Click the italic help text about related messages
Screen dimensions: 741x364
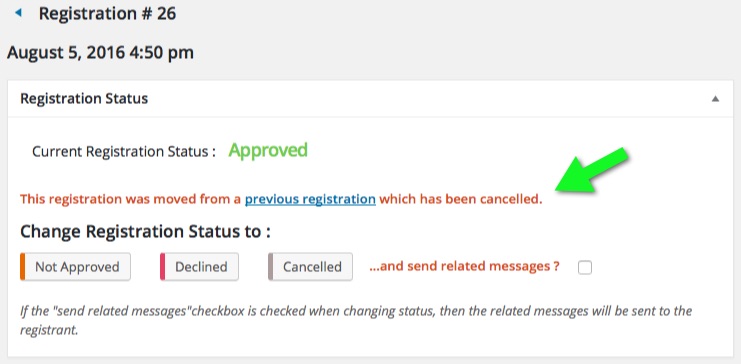(x=356, y=320)
